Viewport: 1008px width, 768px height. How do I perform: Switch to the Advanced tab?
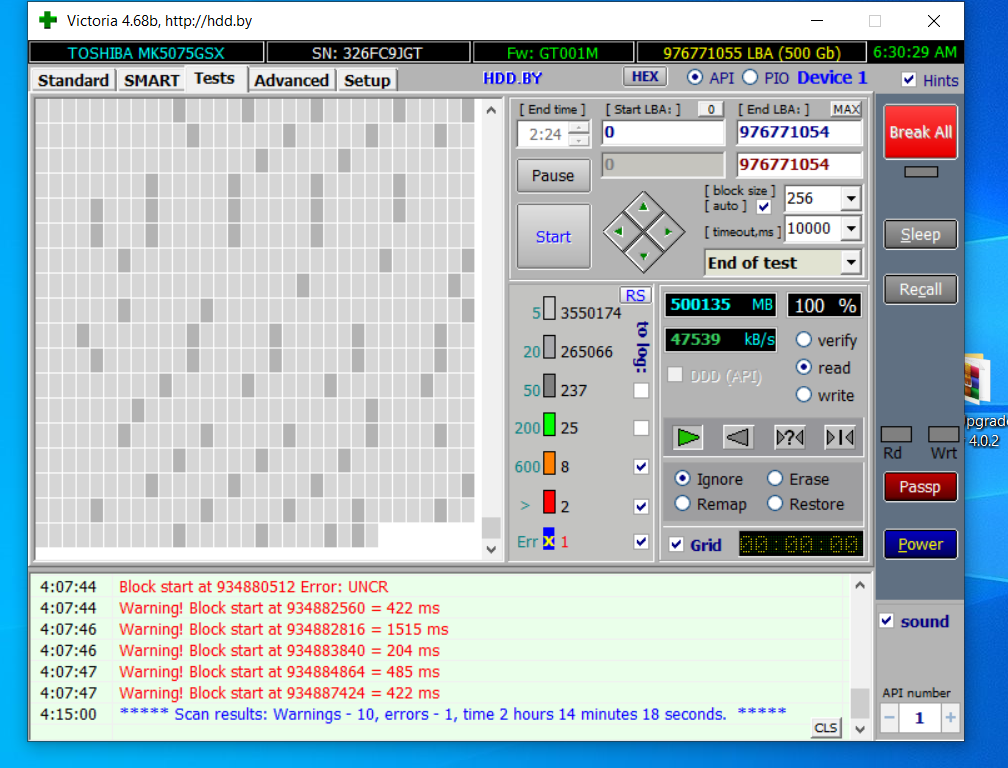point(291,80)
